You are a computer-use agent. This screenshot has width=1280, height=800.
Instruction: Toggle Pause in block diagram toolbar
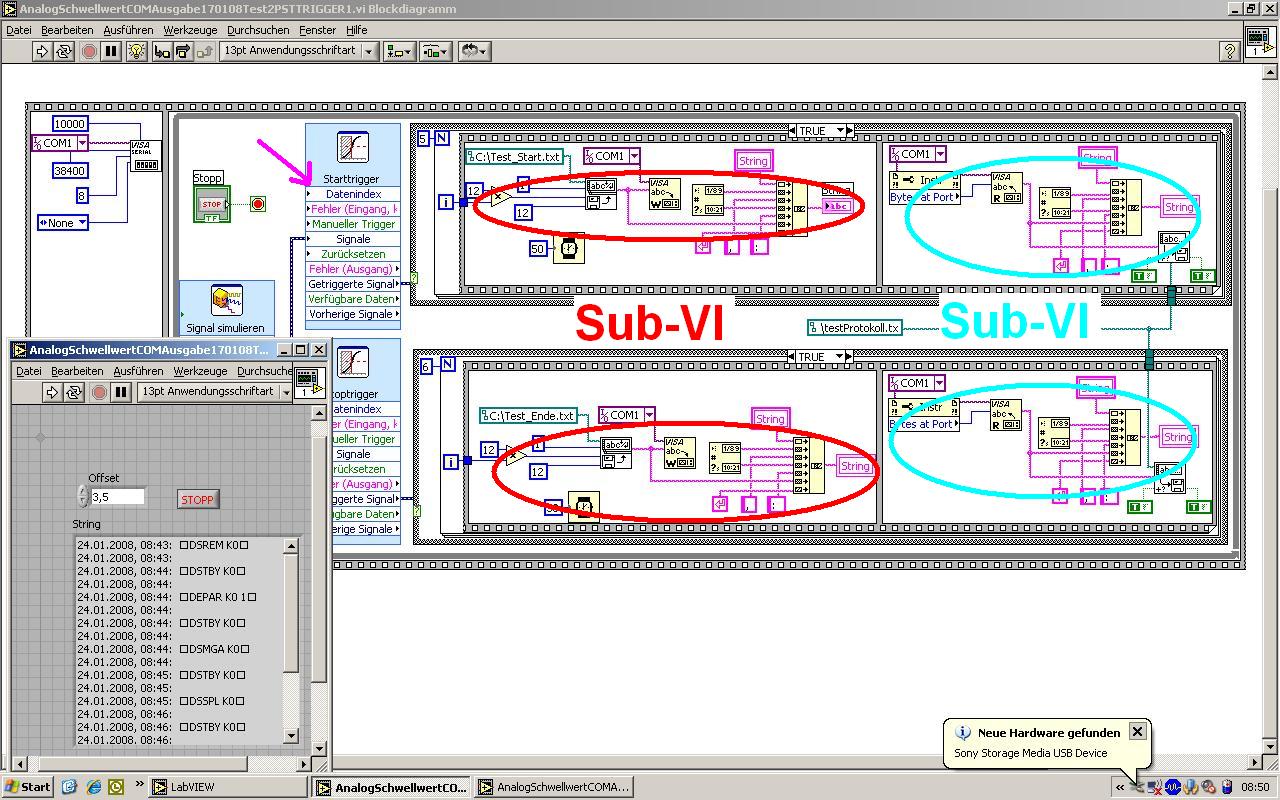[111, 51]
